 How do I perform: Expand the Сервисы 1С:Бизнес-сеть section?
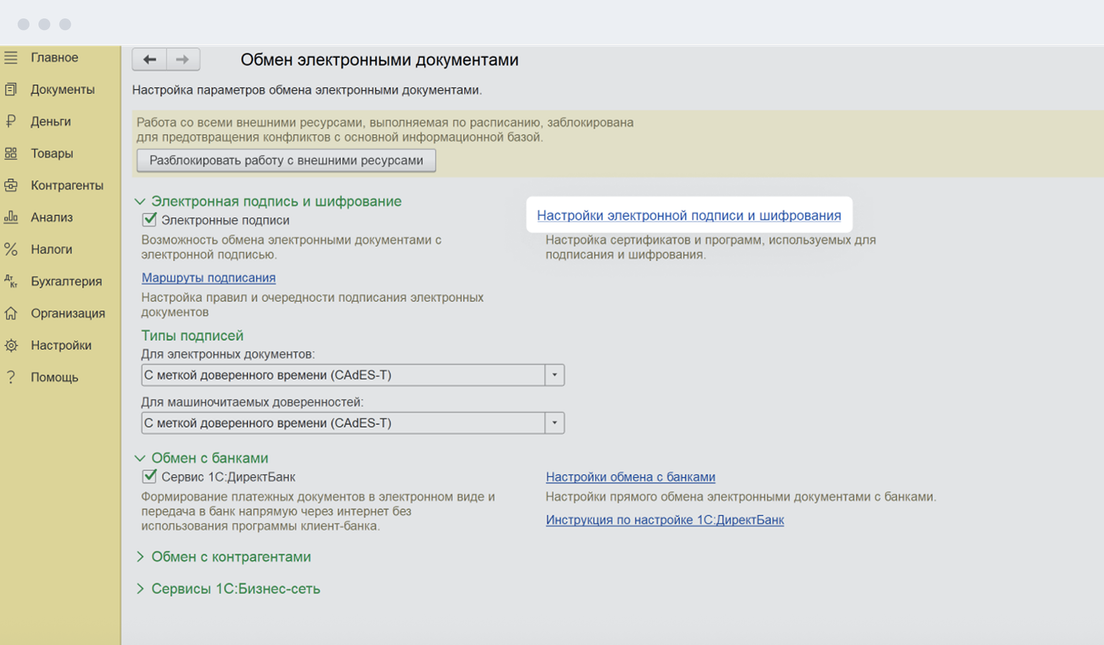tap(140, 589)
